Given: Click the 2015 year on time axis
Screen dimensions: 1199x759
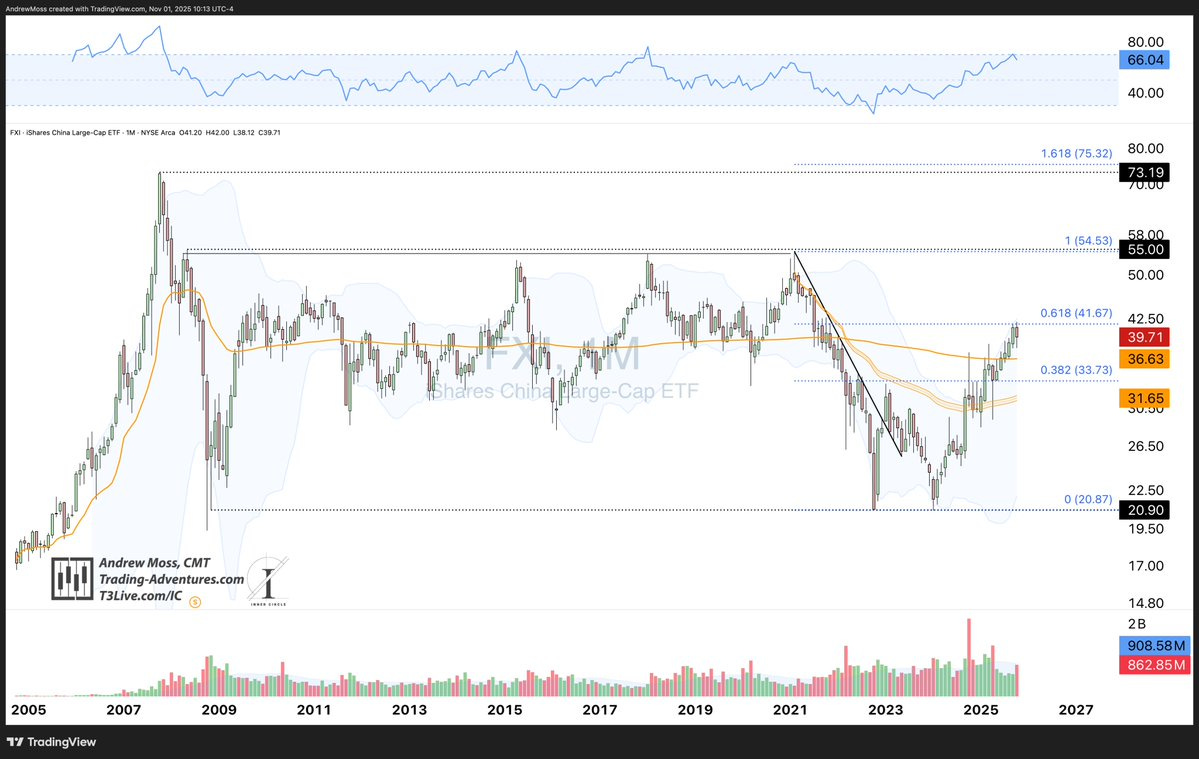Looking at the screenshot, I should coord(505,710).
